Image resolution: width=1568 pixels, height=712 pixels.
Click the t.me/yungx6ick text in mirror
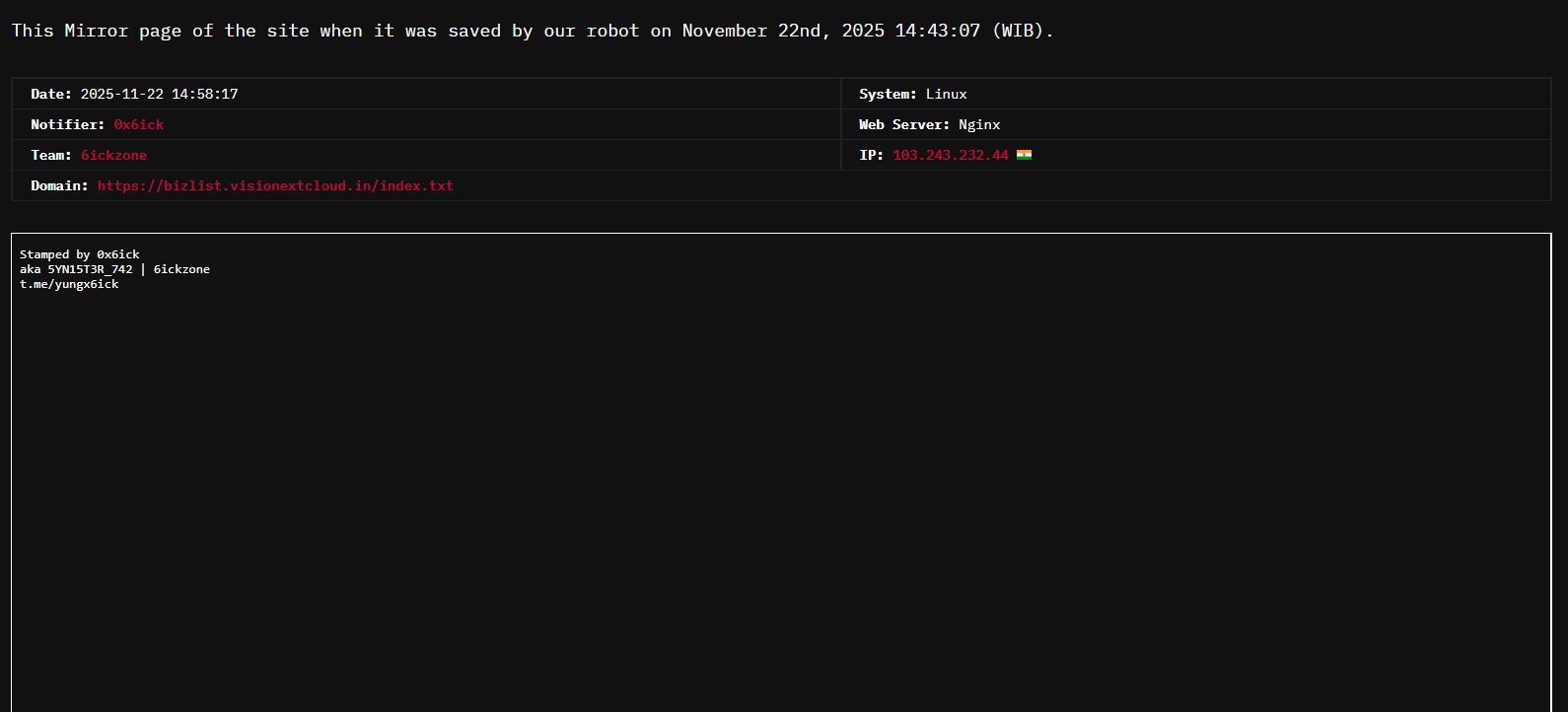69,284
